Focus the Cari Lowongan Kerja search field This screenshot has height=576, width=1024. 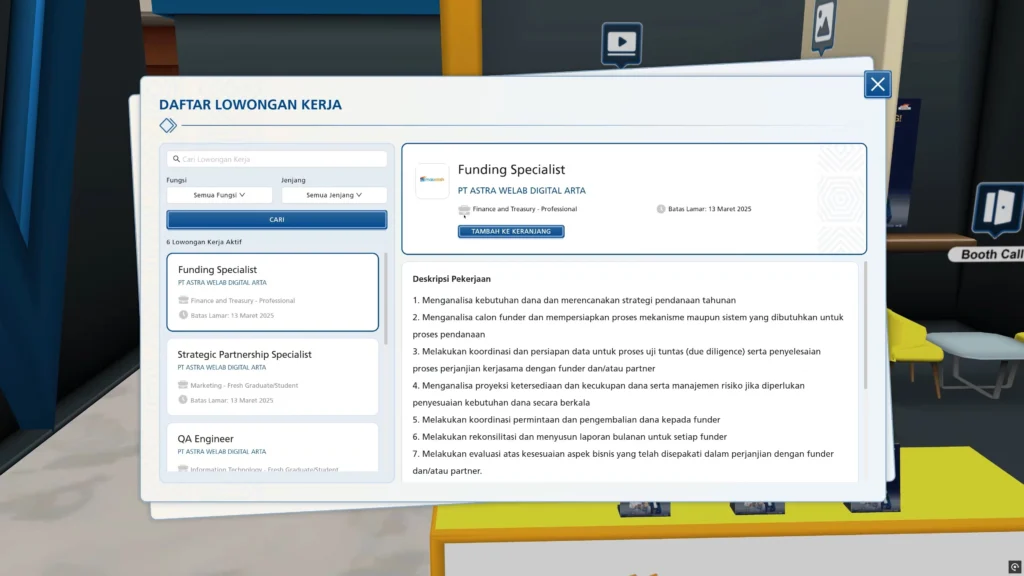tap(280, 159)
